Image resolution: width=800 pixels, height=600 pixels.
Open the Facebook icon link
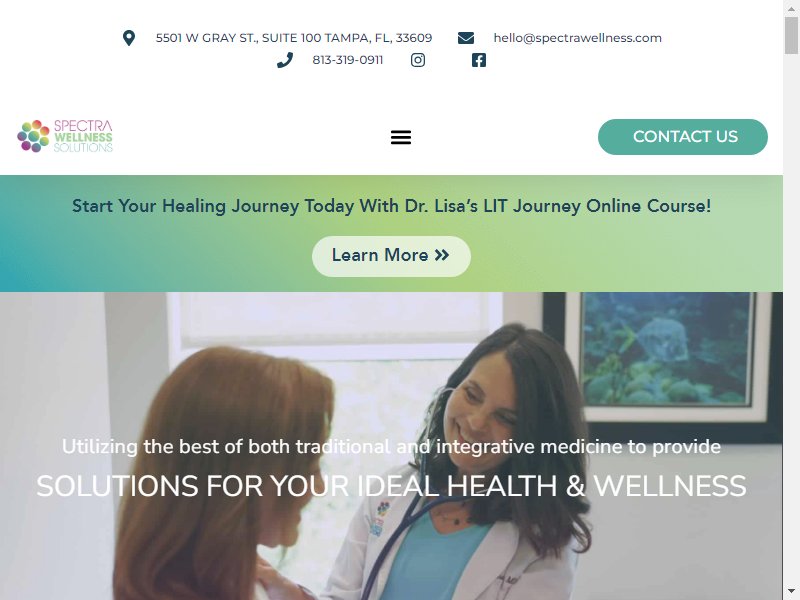(x=479, y=60)
